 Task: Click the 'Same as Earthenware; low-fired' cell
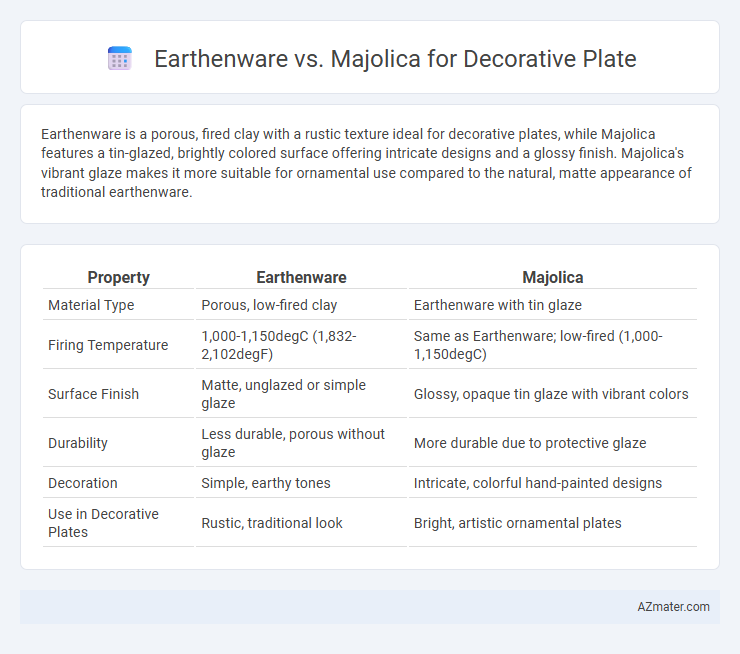[x=553, y=345]
